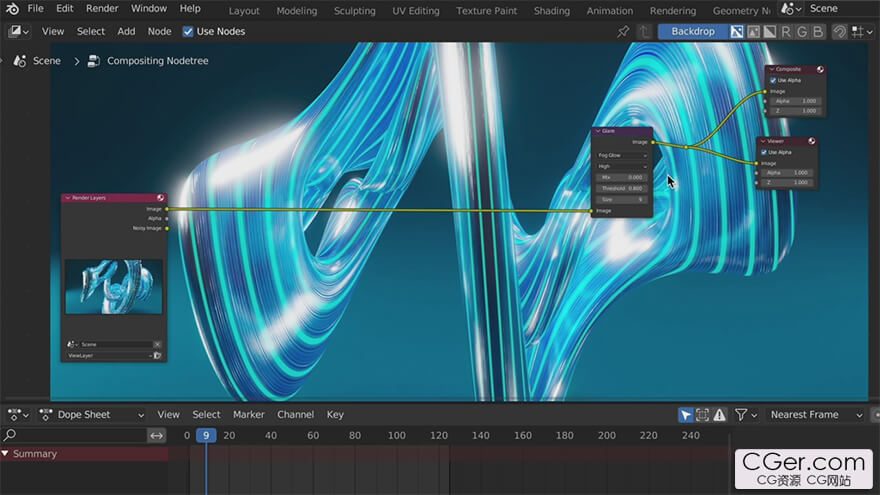
Task: Show only the Green channel
Action: [802, 32]
